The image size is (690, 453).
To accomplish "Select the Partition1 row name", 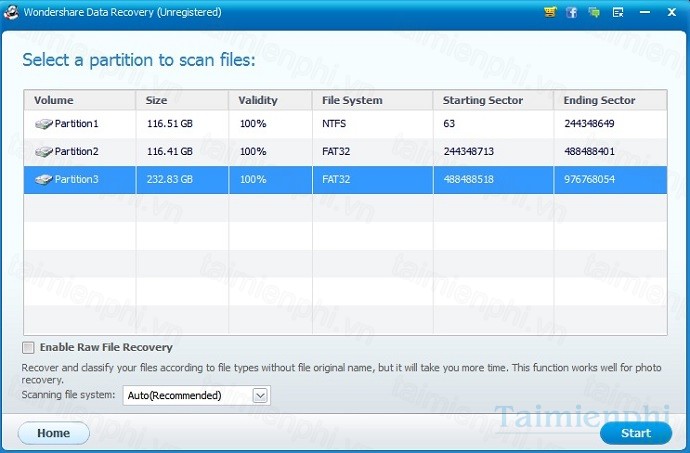I will point(77,124).
